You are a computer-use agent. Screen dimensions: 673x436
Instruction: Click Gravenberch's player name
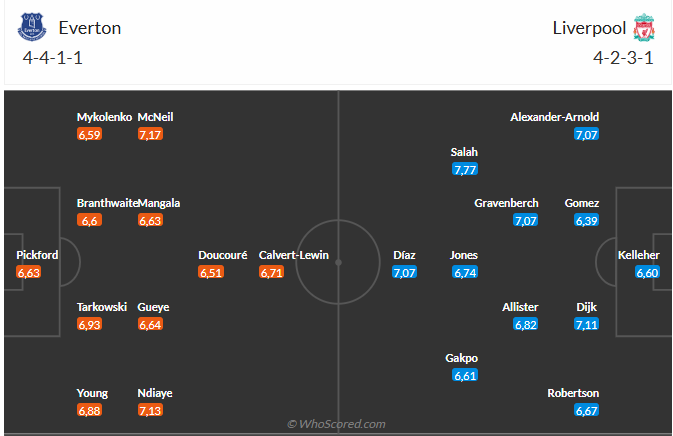(x=507, y=203)
